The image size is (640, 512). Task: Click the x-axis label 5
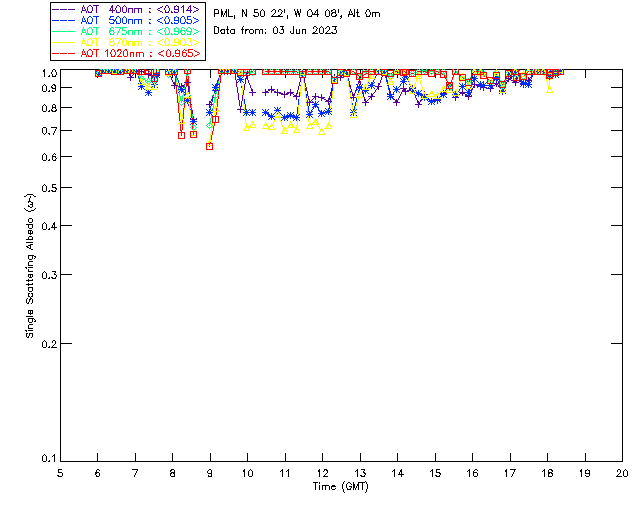click(x=60, y=473)
